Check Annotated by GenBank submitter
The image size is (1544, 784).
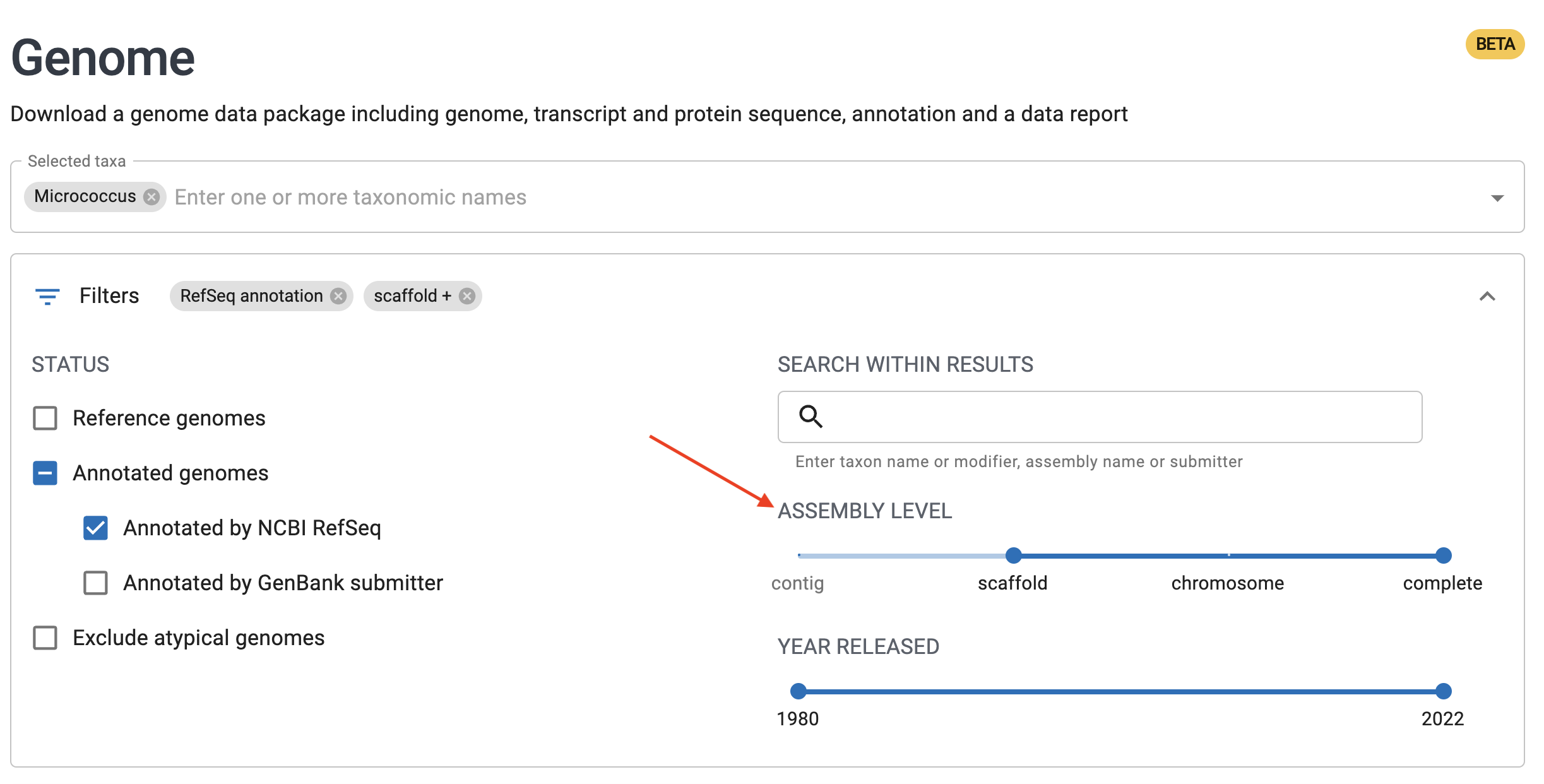click(x=95, y=583)
